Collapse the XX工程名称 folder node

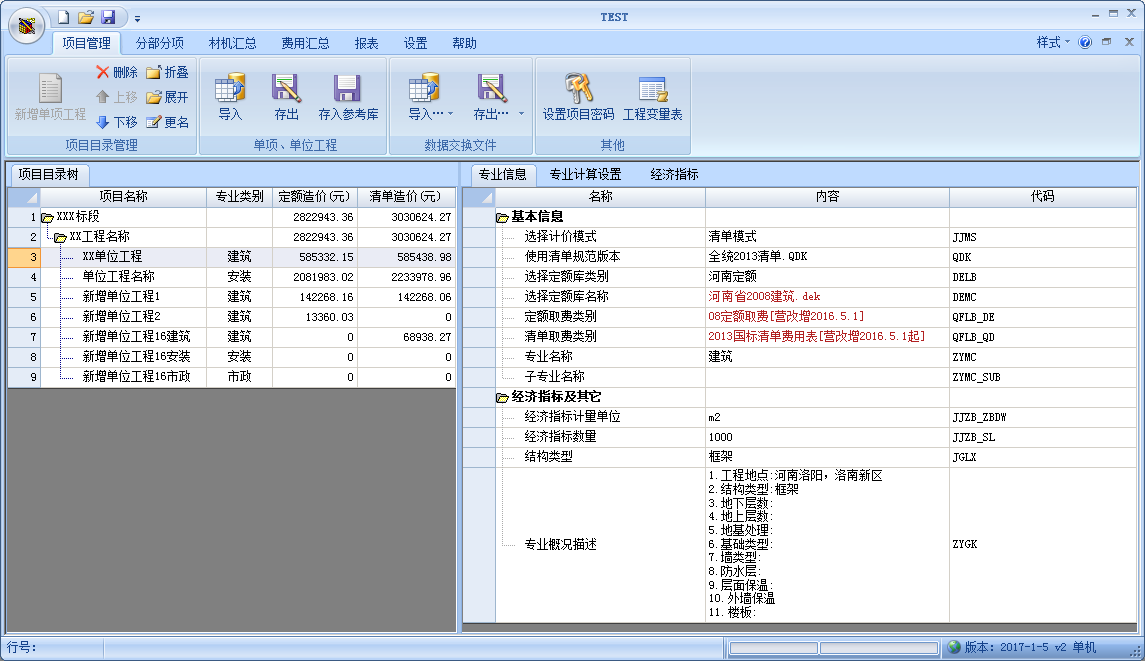pyautogui.click(x=61, y=237)
